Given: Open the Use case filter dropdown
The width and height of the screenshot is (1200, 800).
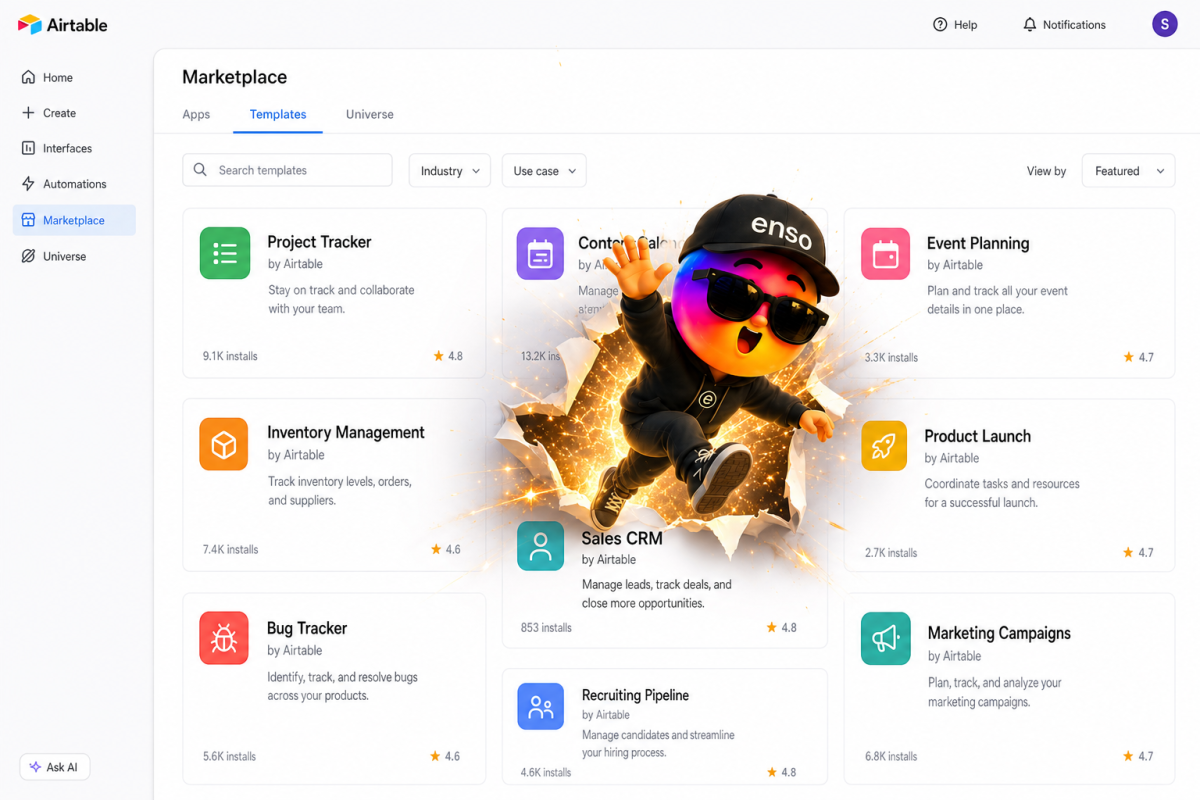Looking at the screenshot, I should [x=544, y=170].
